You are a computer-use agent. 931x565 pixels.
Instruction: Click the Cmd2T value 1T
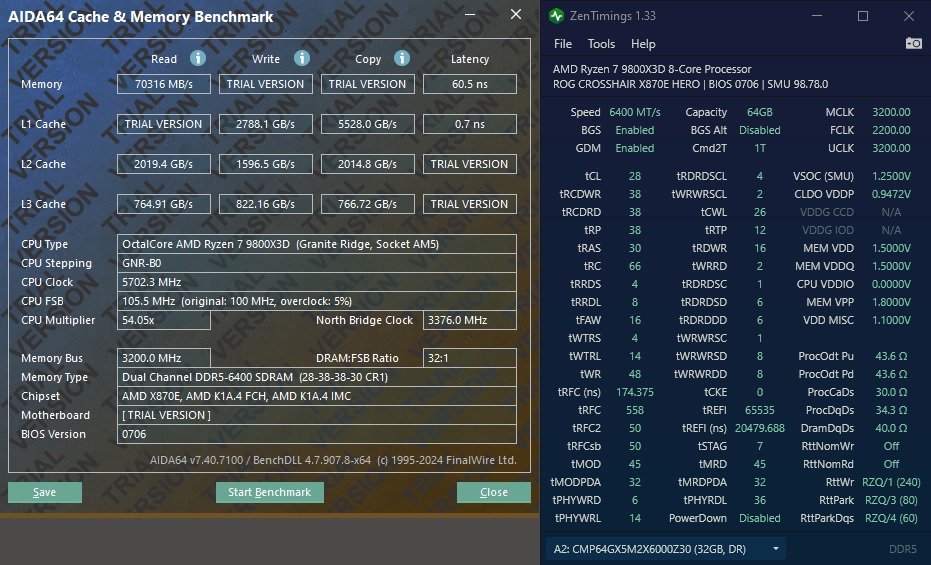759,148
